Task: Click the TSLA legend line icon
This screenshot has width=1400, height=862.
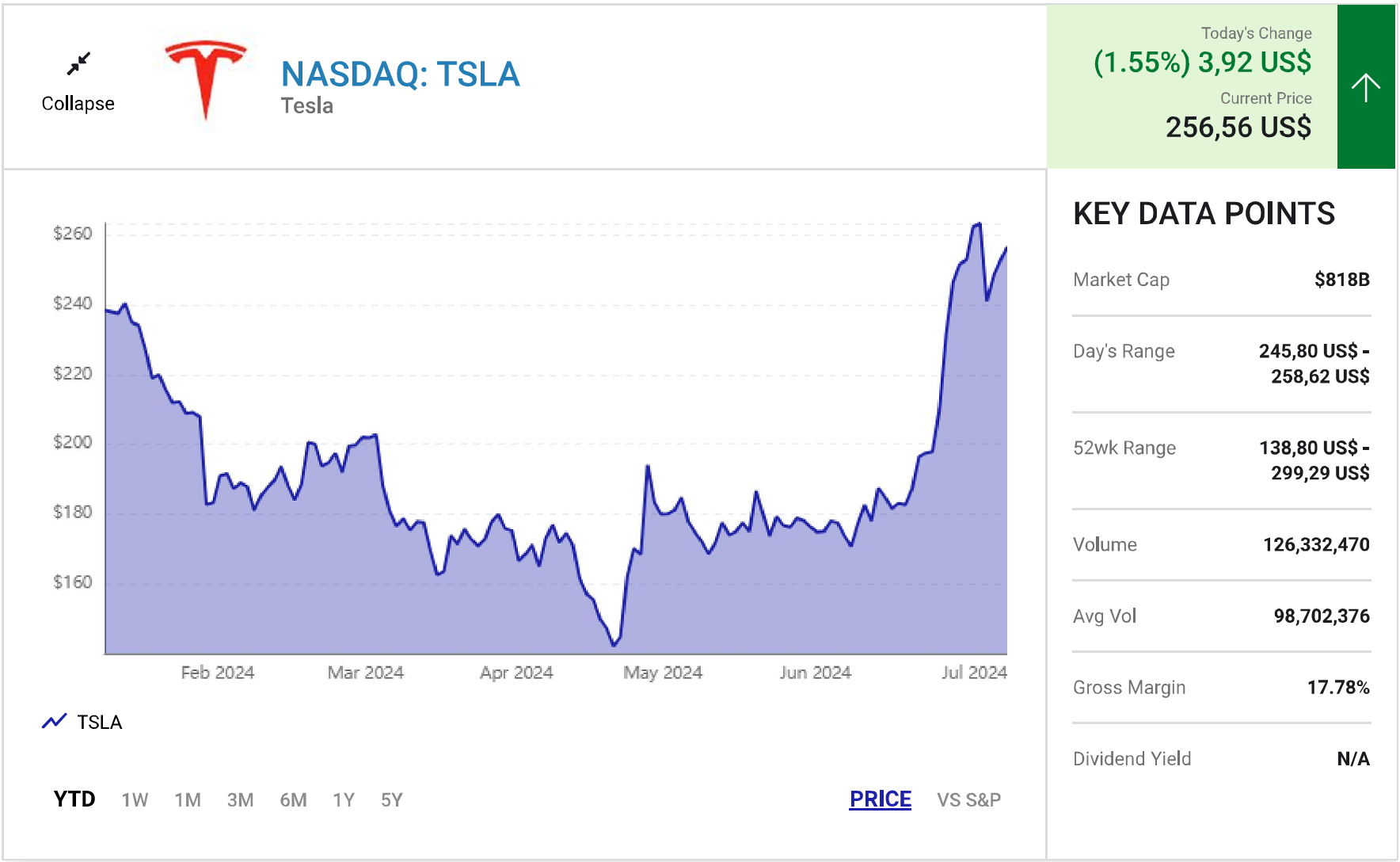Action: coord(54,722)
